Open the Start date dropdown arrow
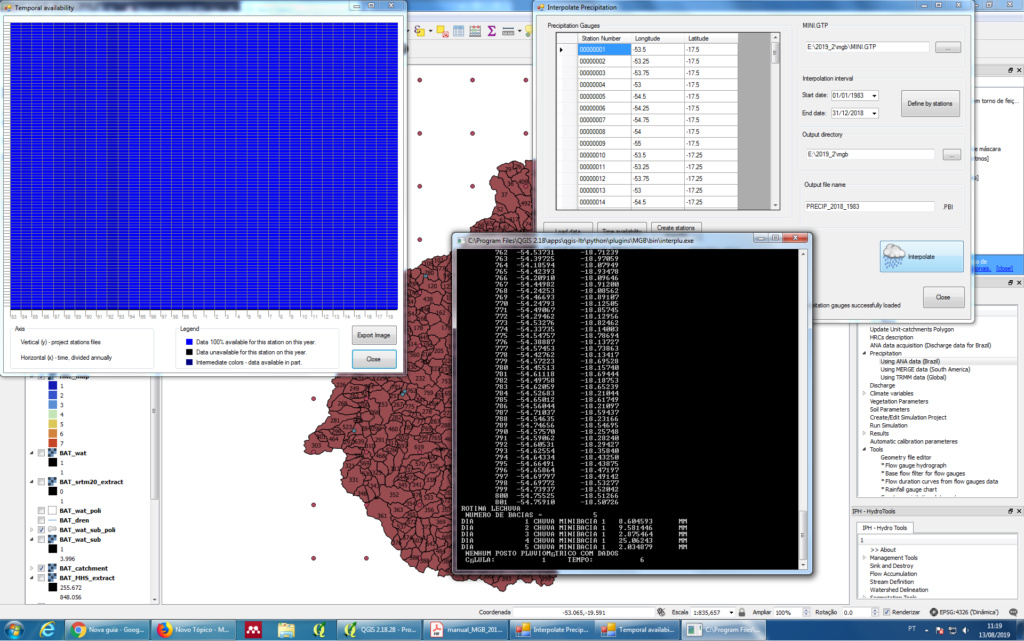Viewport: 1024px width, 641px height. point(874,96)
